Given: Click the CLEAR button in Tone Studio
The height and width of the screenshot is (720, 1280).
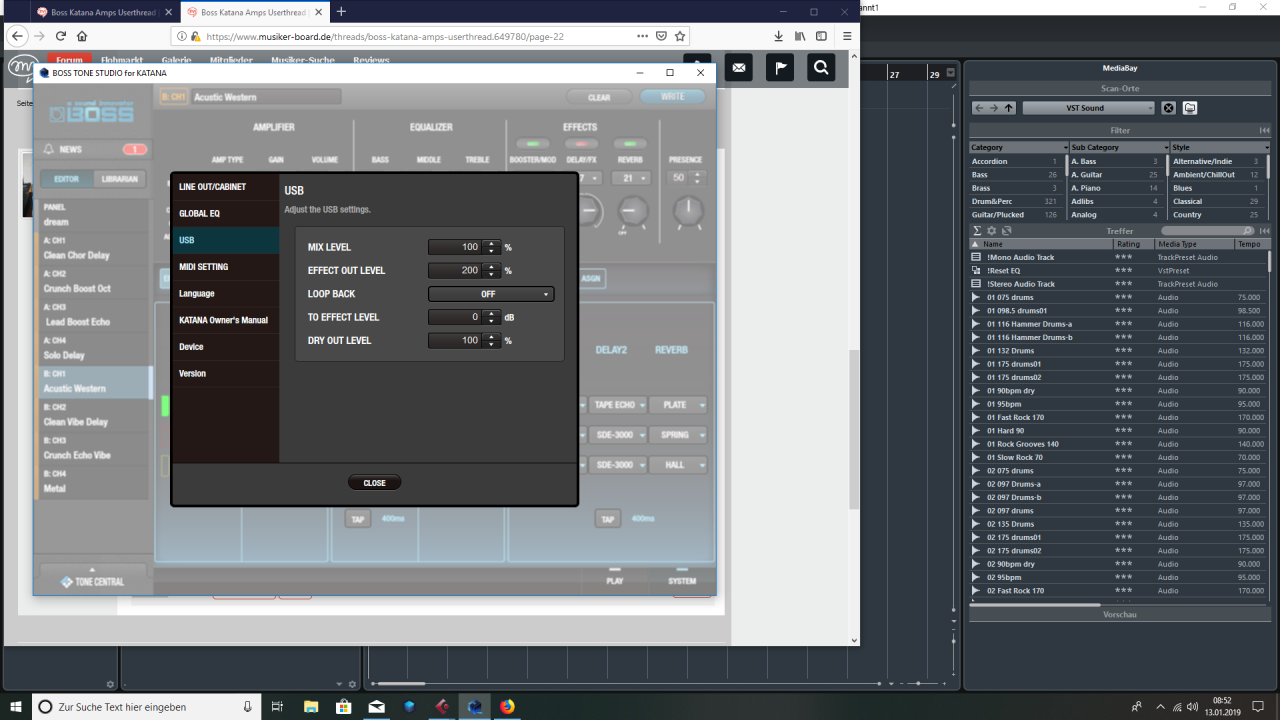Looking at the screenshot, I should (x=599, y=97).
